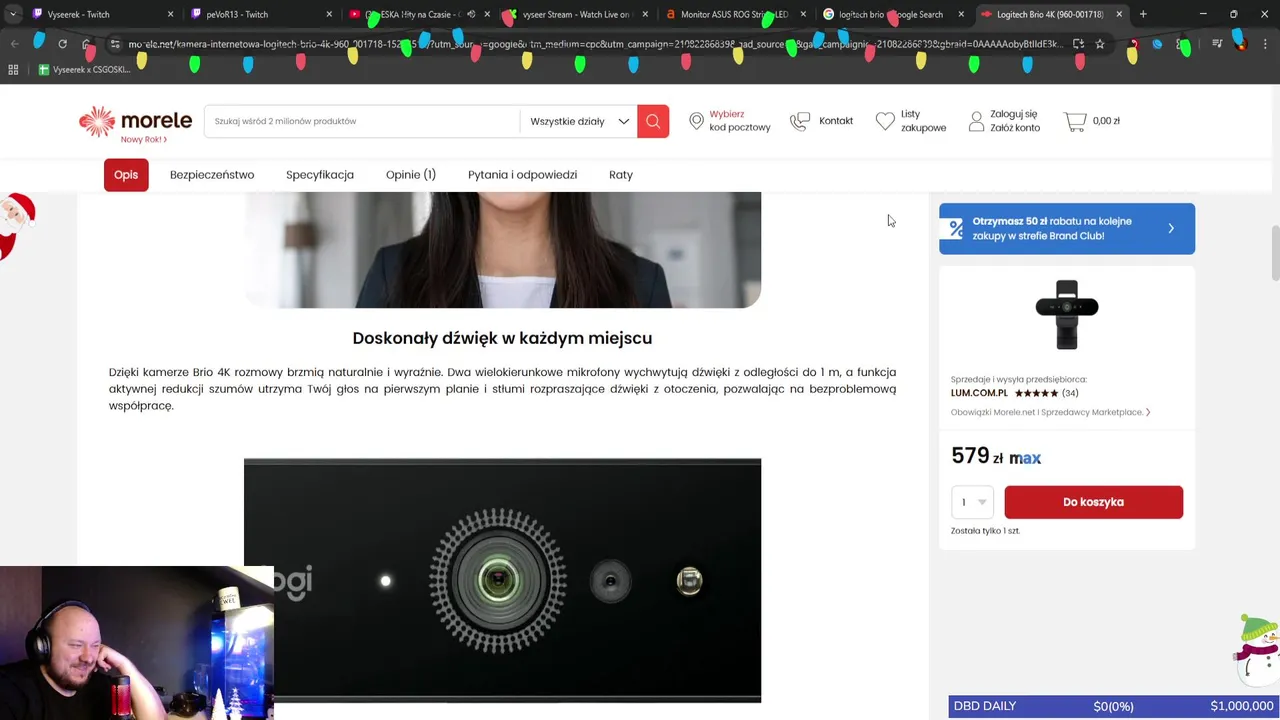The width and height of the screenshot is (1280, 720).
Task: Click the user account silhouette icon
Action: point(976,121)
